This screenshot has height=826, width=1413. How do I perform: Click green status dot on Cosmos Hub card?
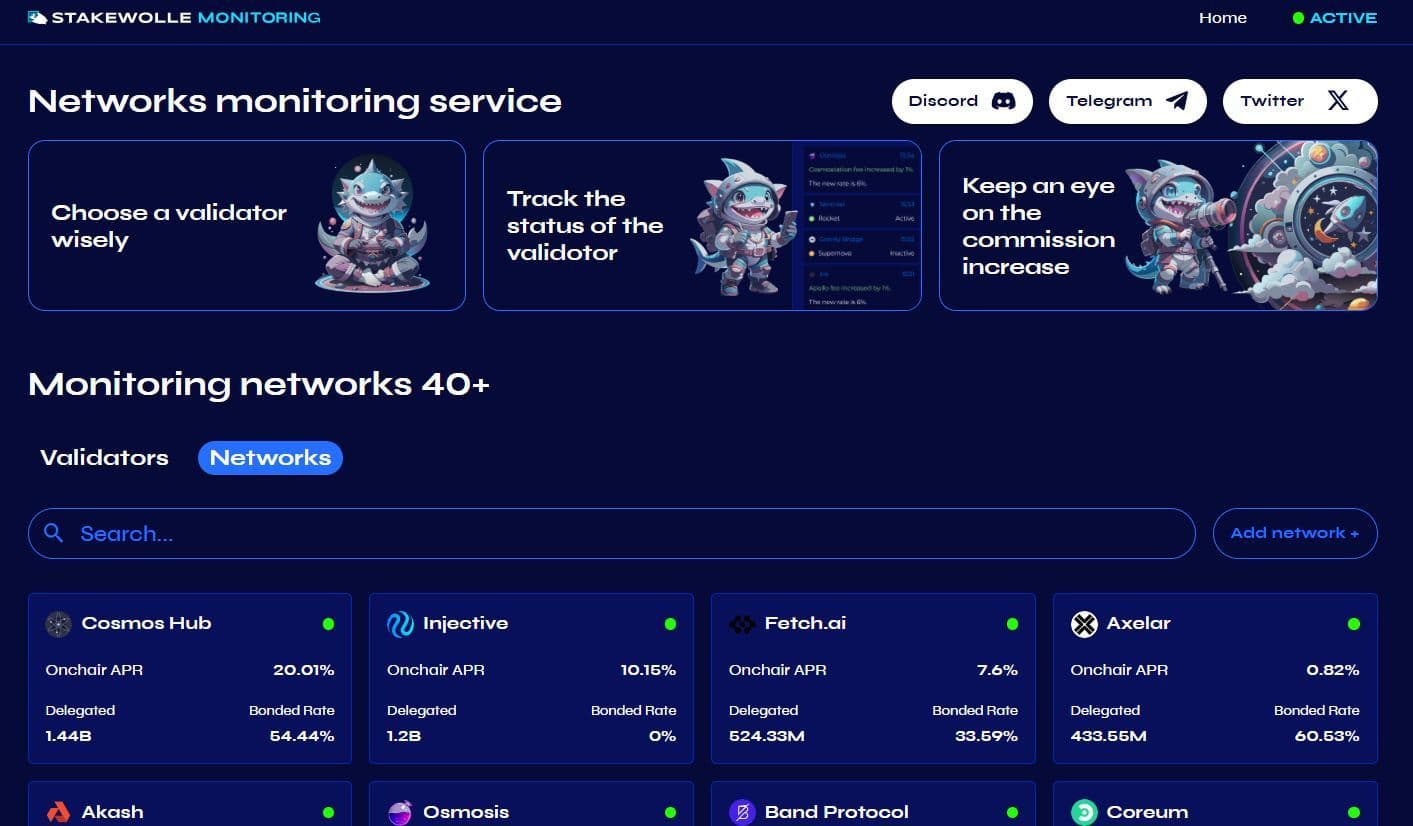328,624
